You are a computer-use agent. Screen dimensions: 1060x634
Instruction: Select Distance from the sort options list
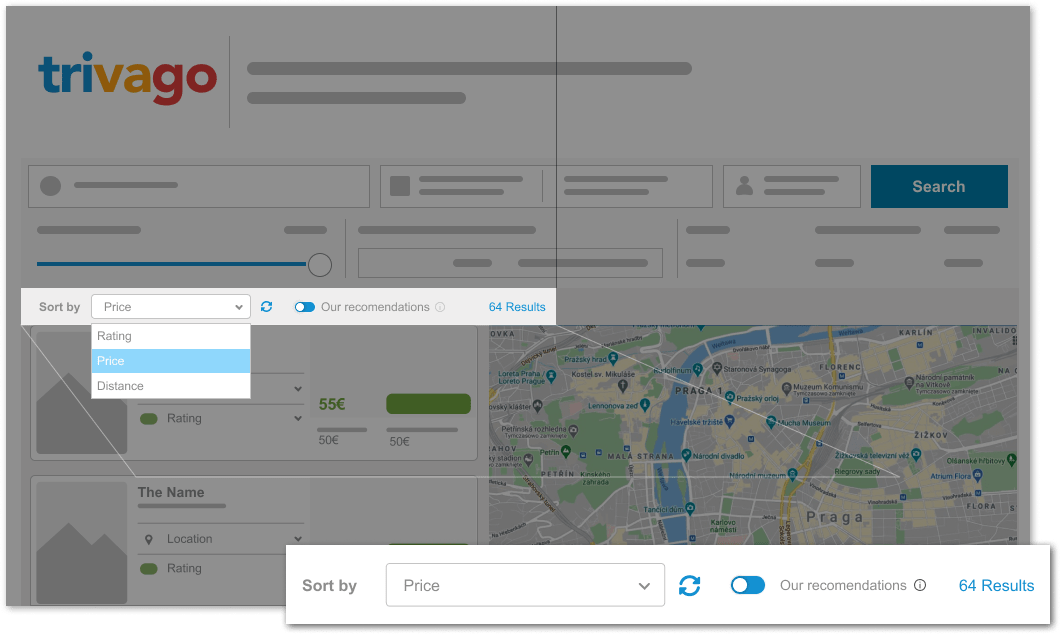coord(170,386)
